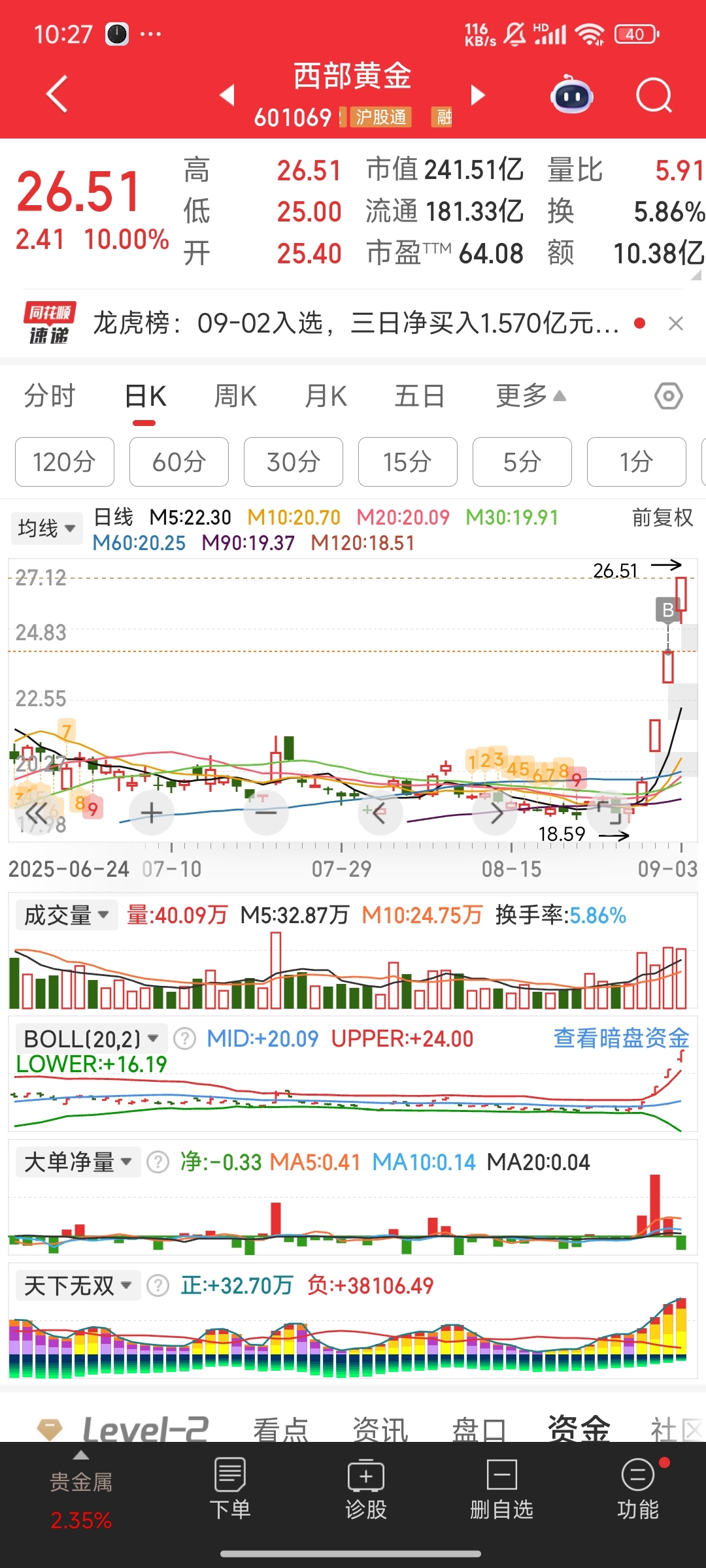Image resolution: width=706 pixels, height=1568 pixels.
Task: Tap the 融 margin tag
Action: (443, 118)
